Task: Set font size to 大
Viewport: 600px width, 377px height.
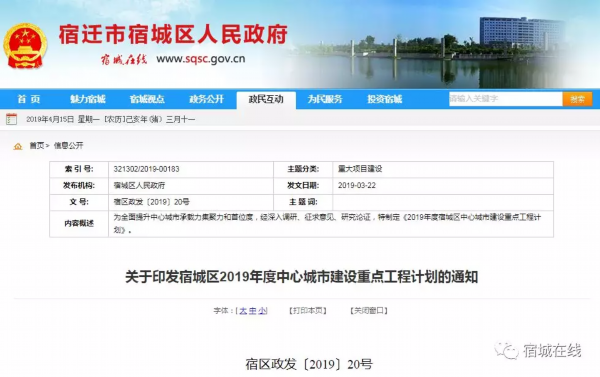Action: point(243,311)
